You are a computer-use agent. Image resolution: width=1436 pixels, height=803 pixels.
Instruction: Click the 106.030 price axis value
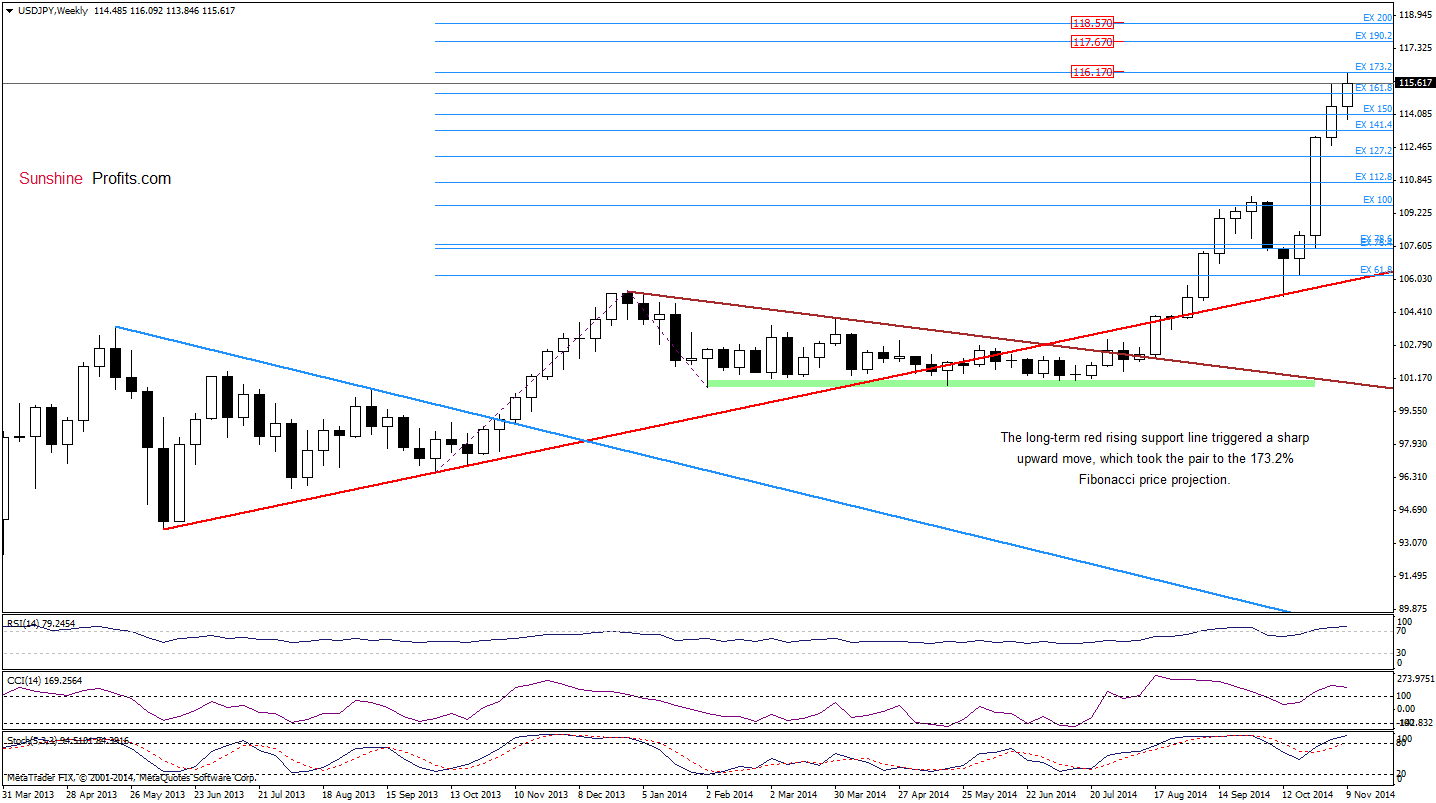(1416, 279)
